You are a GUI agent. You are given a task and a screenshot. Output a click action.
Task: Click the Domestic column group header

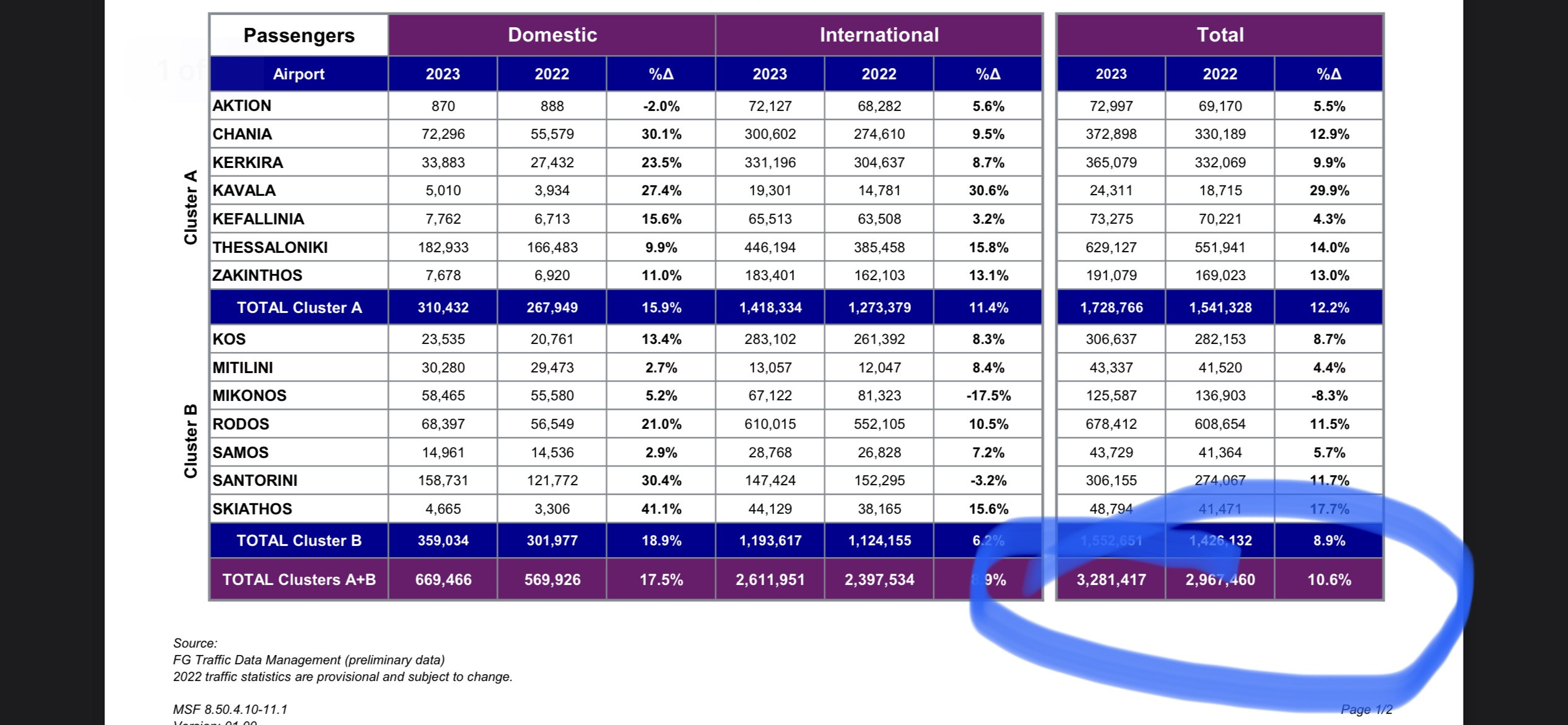pos(552,35)
